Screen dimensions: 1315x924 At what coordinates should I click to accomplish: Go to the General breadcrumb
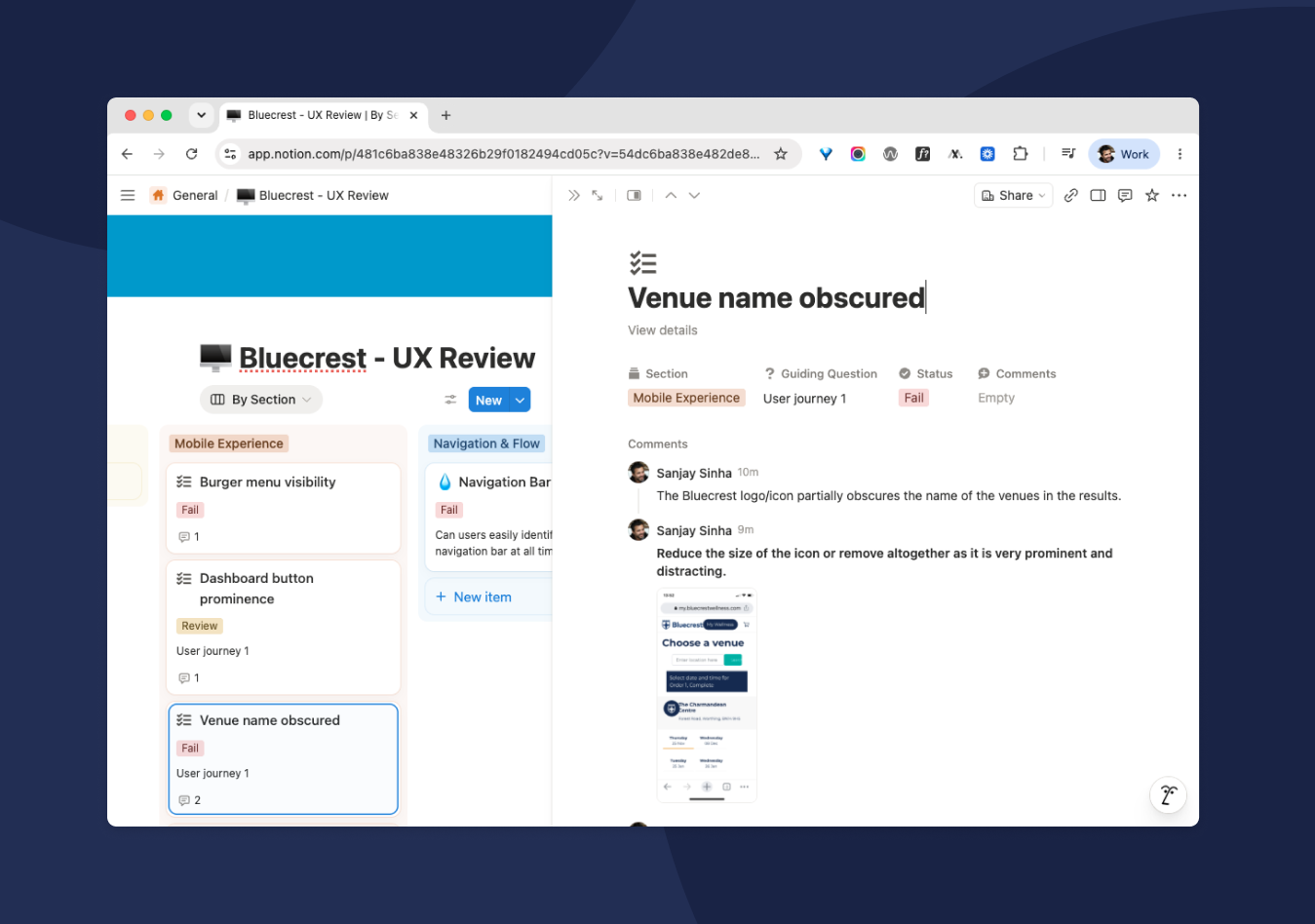(184, 195)
